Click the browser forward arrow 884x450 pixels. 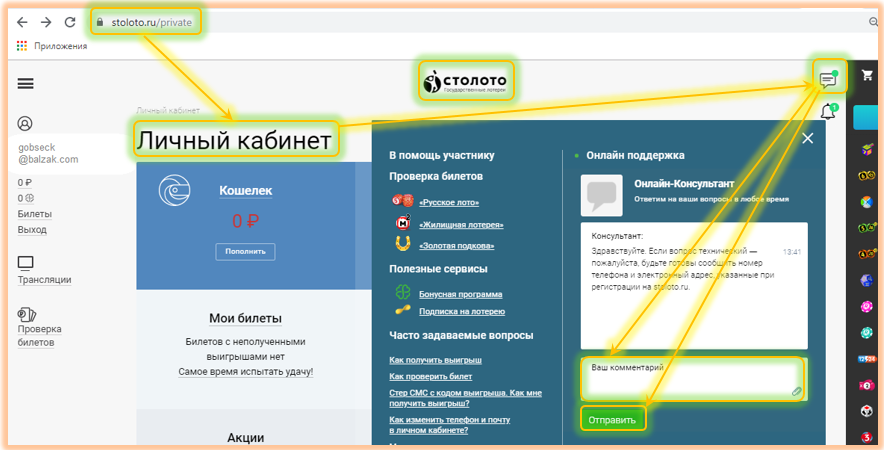pyautogui.click(x=46, y=22)
